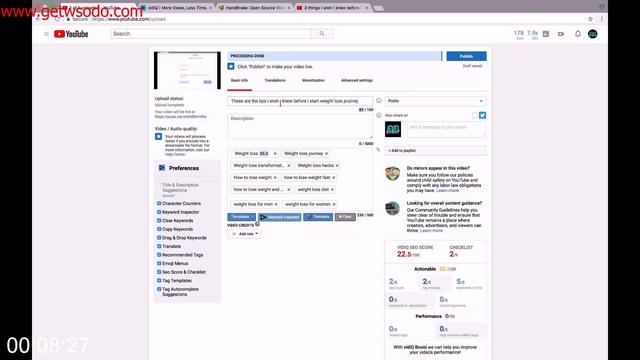Remove the 'weight loss for men' tag
The width and height of the screenshot is (640, 360).
pyautogui.click(x=276, y=204)
